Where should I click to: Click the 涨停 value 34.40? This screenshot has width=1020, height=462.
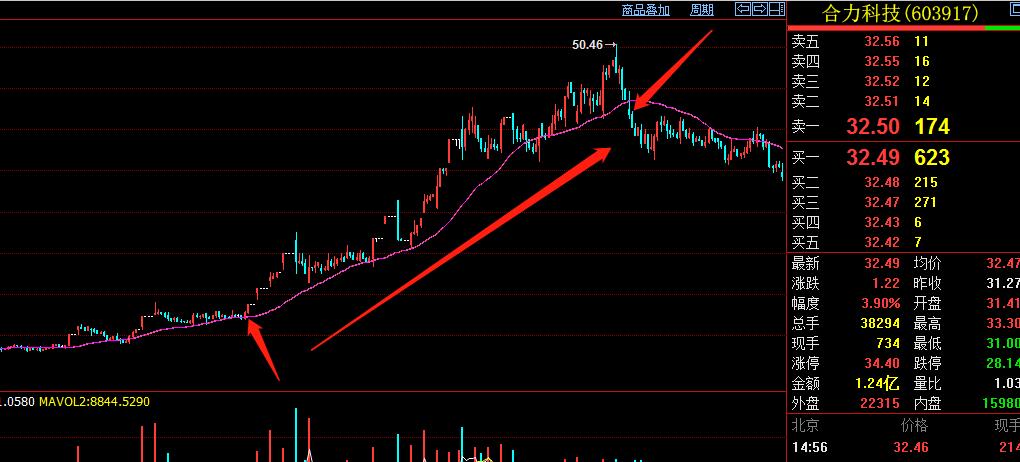tap(881, 363)
